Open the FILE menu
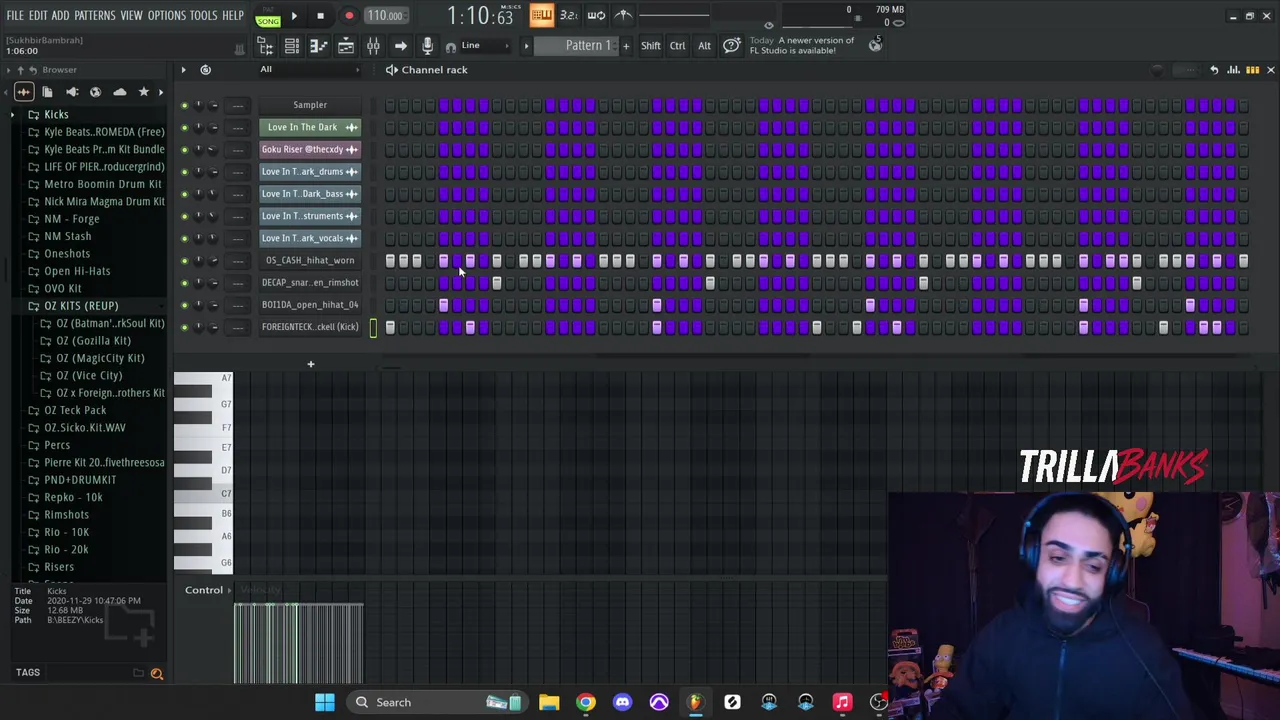This screenshot has width=1280, height=720. (15, 16)
